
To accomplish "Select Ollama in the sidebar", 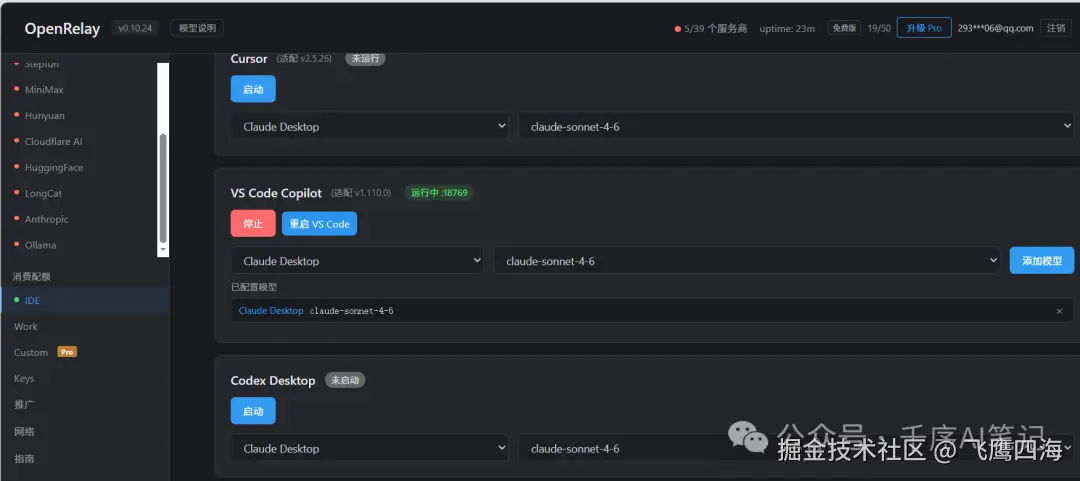I will 40,245.
